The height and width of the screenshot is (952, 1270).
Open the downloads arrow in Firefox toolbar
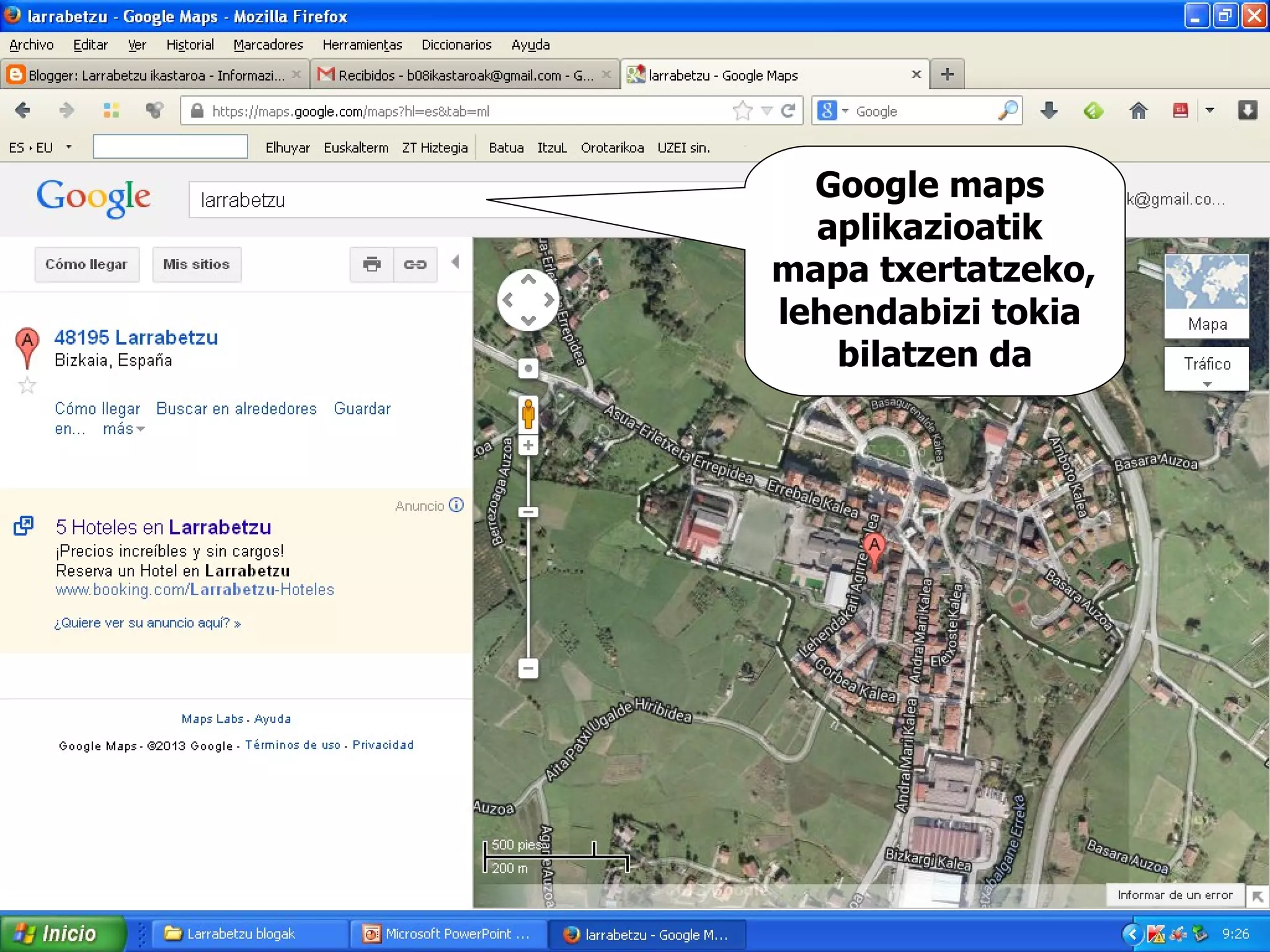point(1049,111)
